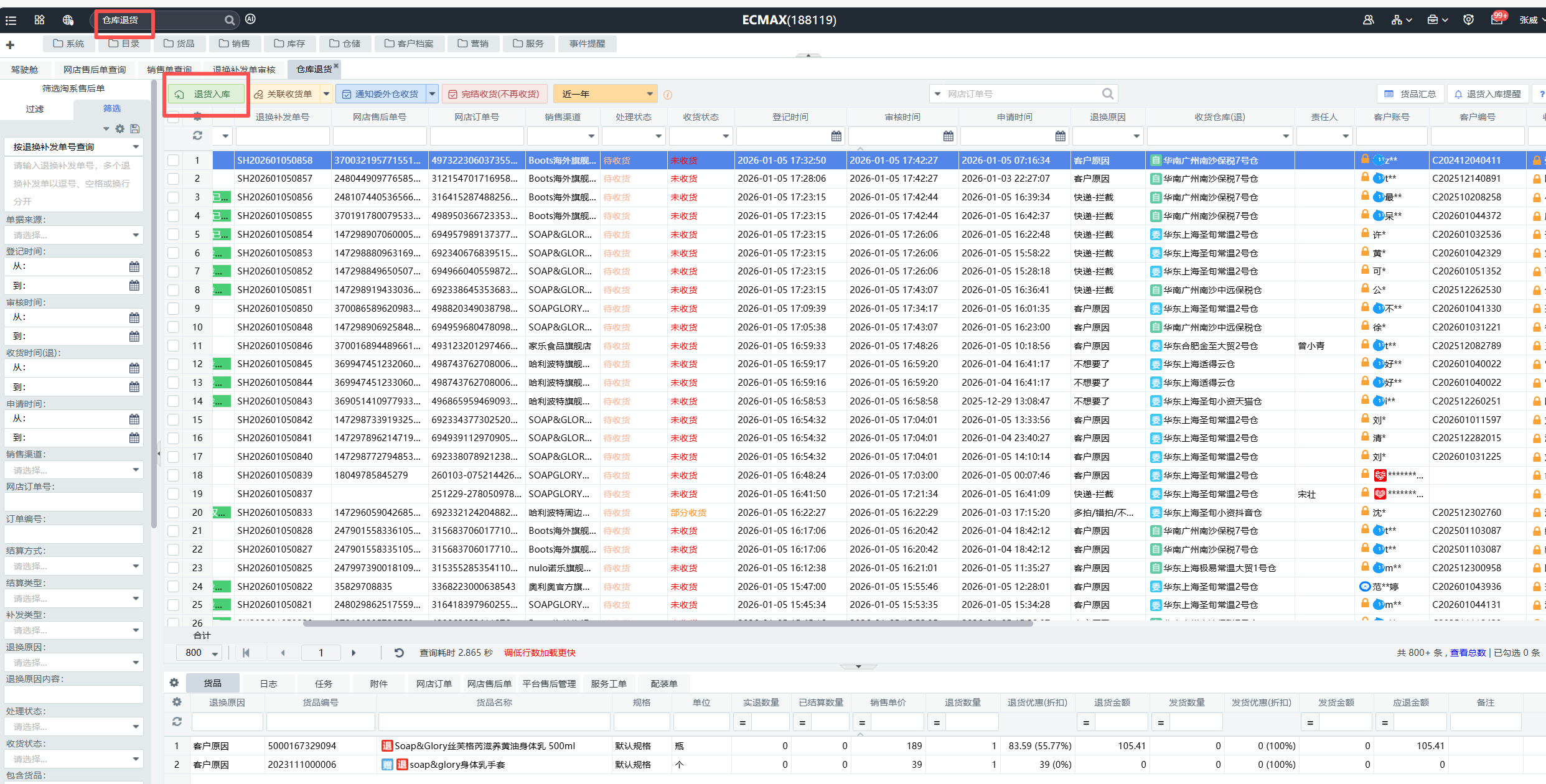Tick the checkbox for row 5
Viewport: 1546px width, 784px height.
click(x=174, y=235)
